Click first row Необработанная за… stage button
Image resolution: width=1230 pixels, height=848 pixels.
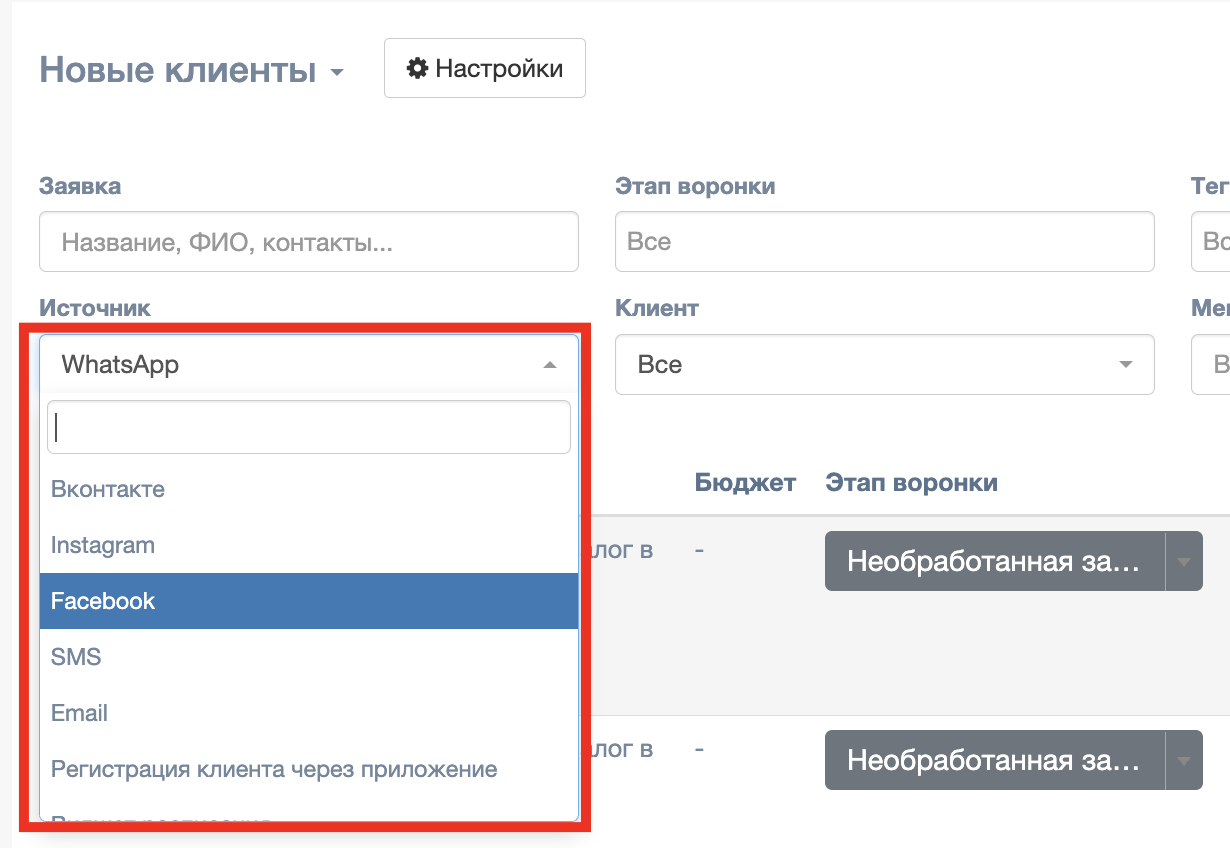click(x=995, y=561)
